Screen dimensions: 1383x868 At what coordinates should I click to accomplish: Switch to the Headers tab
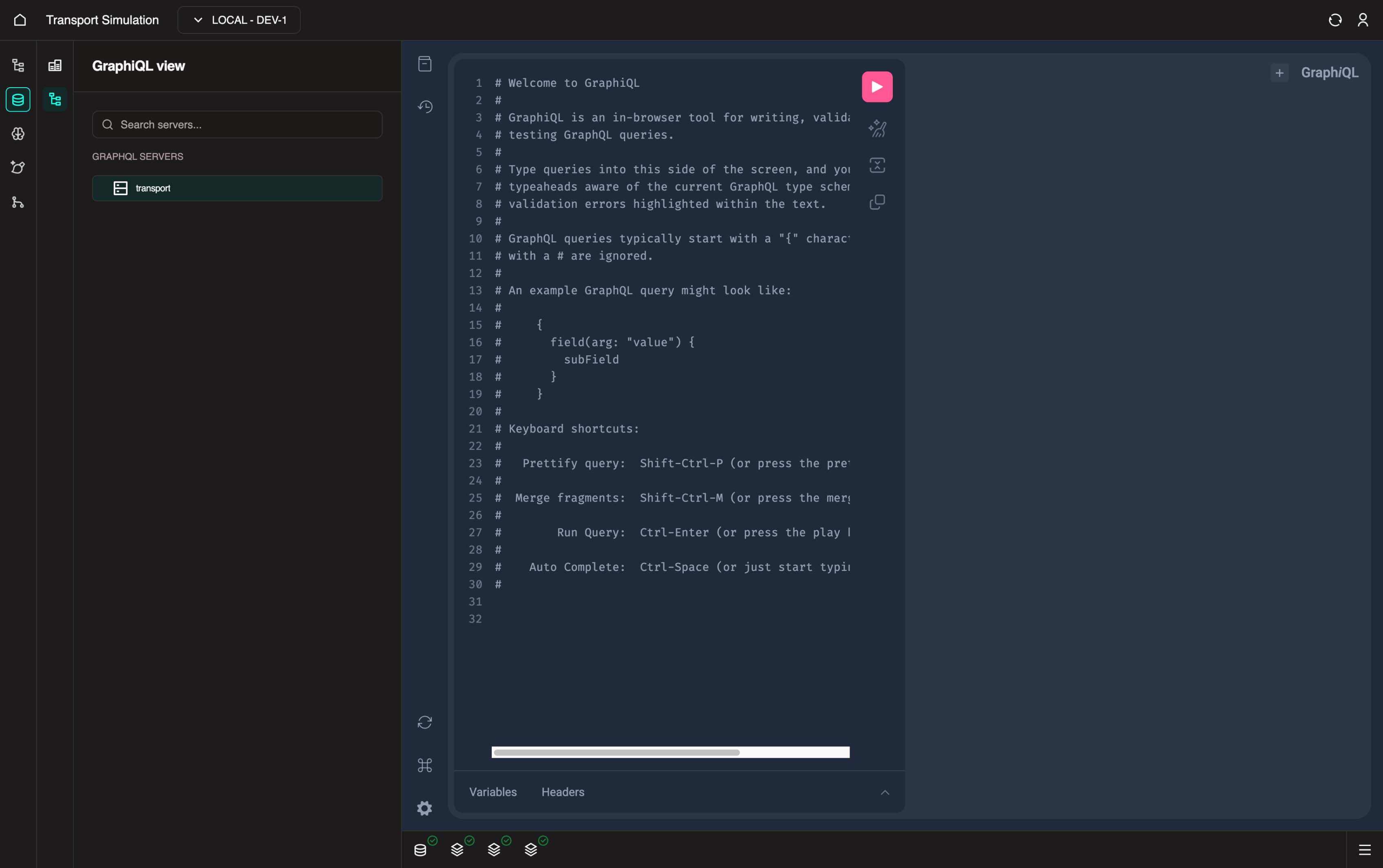[563, 792]
